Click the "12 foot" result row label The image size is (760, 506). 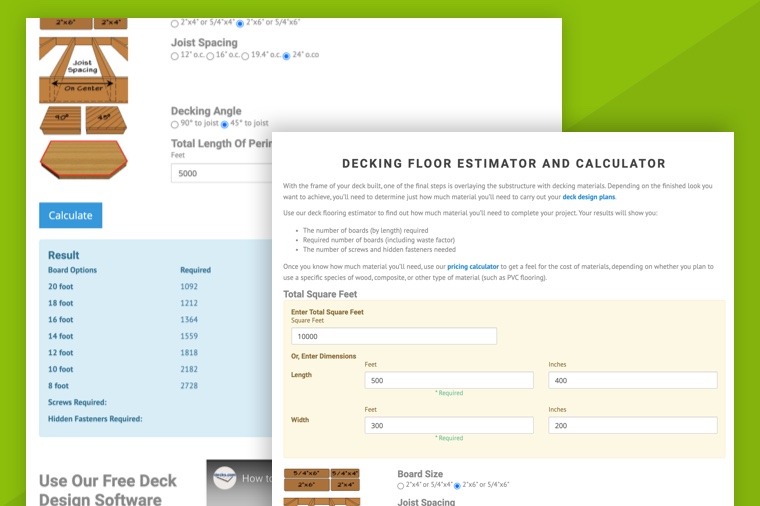(61, 352)
